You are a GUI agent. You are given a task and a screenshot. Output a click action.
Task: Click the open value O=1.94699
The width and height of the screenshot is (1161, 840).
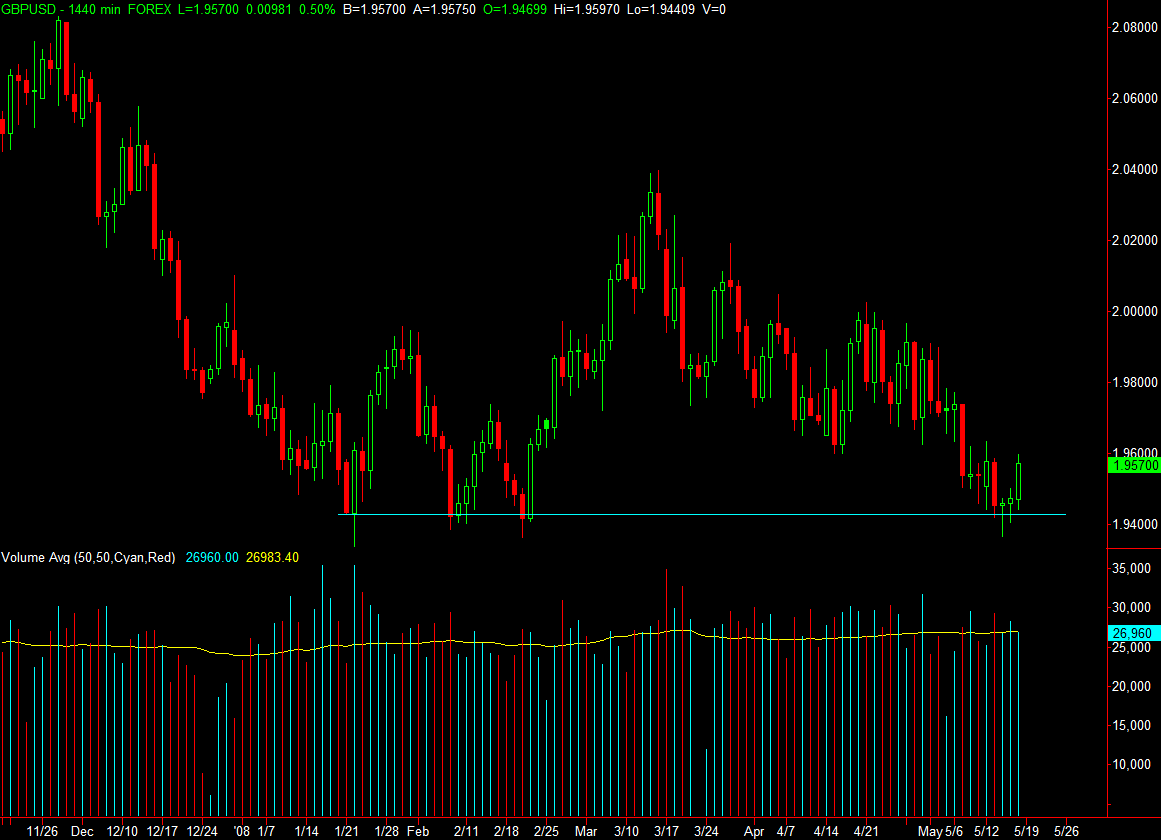(x=515, y=10)
